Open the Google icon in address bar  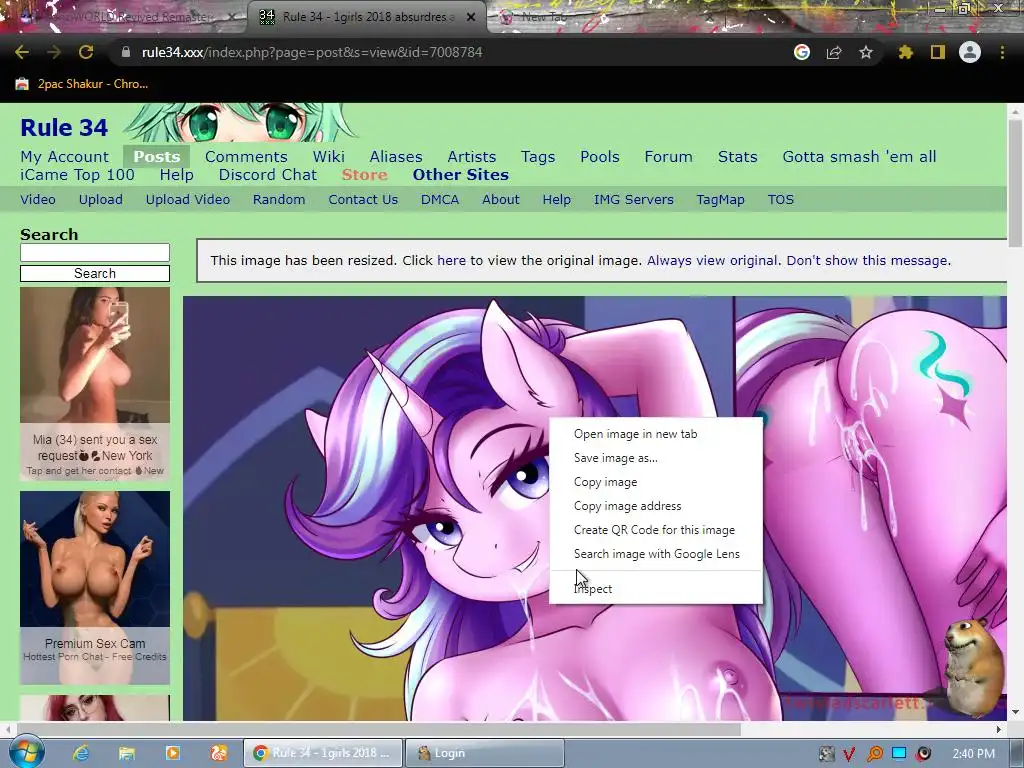click(802, 52)
